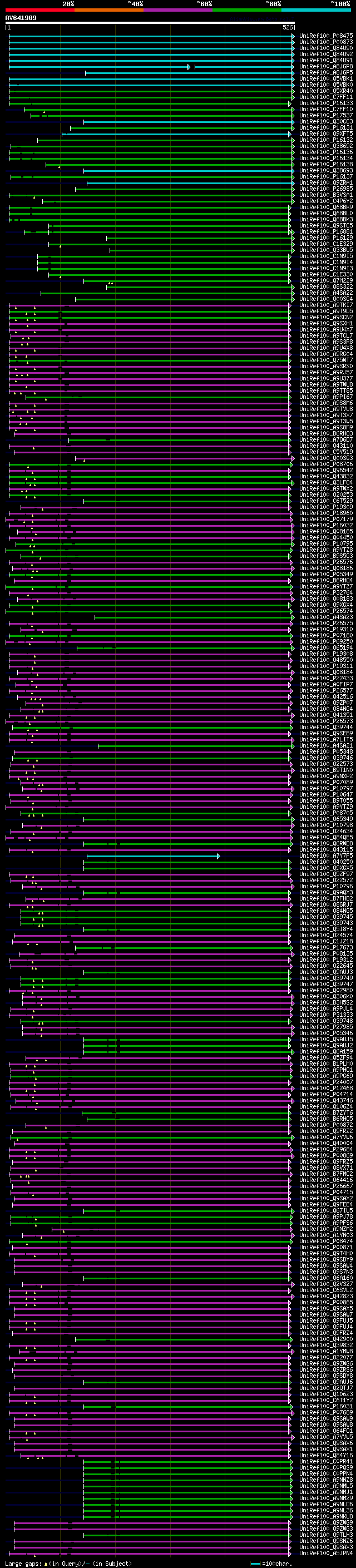Open the UniRef100_A5JPN4 hit

tap(326, 1553)
